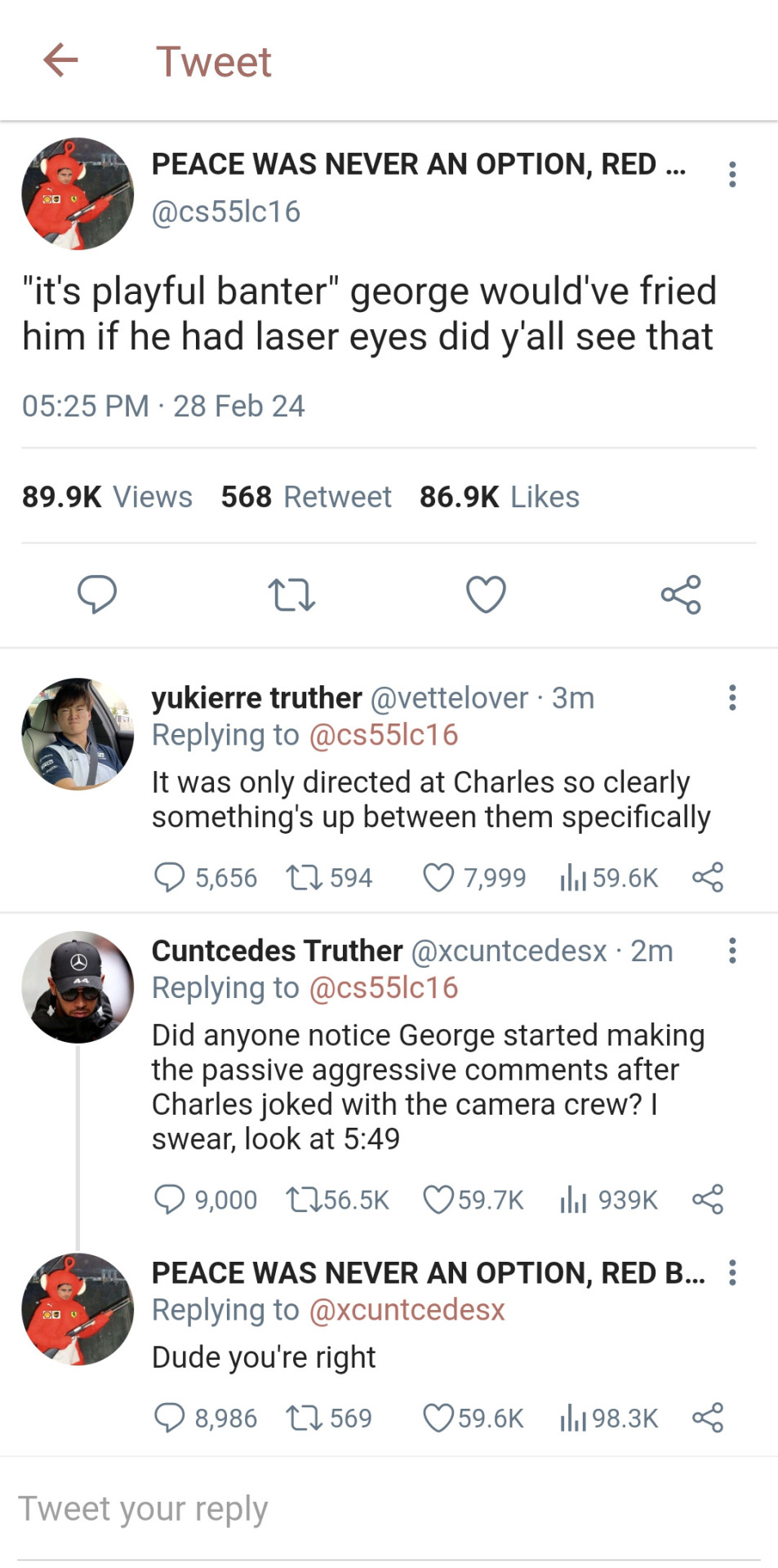
Task: Share yukierre truther's reply
Action: click(708, 878)
